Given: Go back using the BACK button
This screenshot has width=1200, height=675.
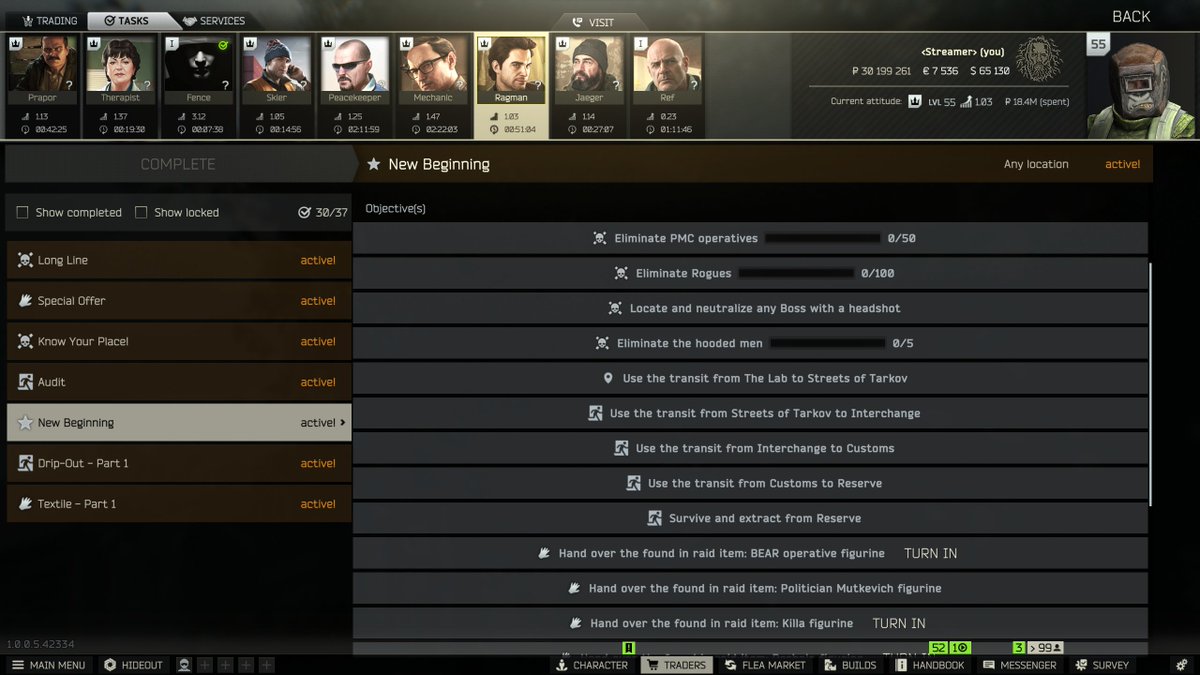Looking at the screenshot, I should pos(1131,16).
